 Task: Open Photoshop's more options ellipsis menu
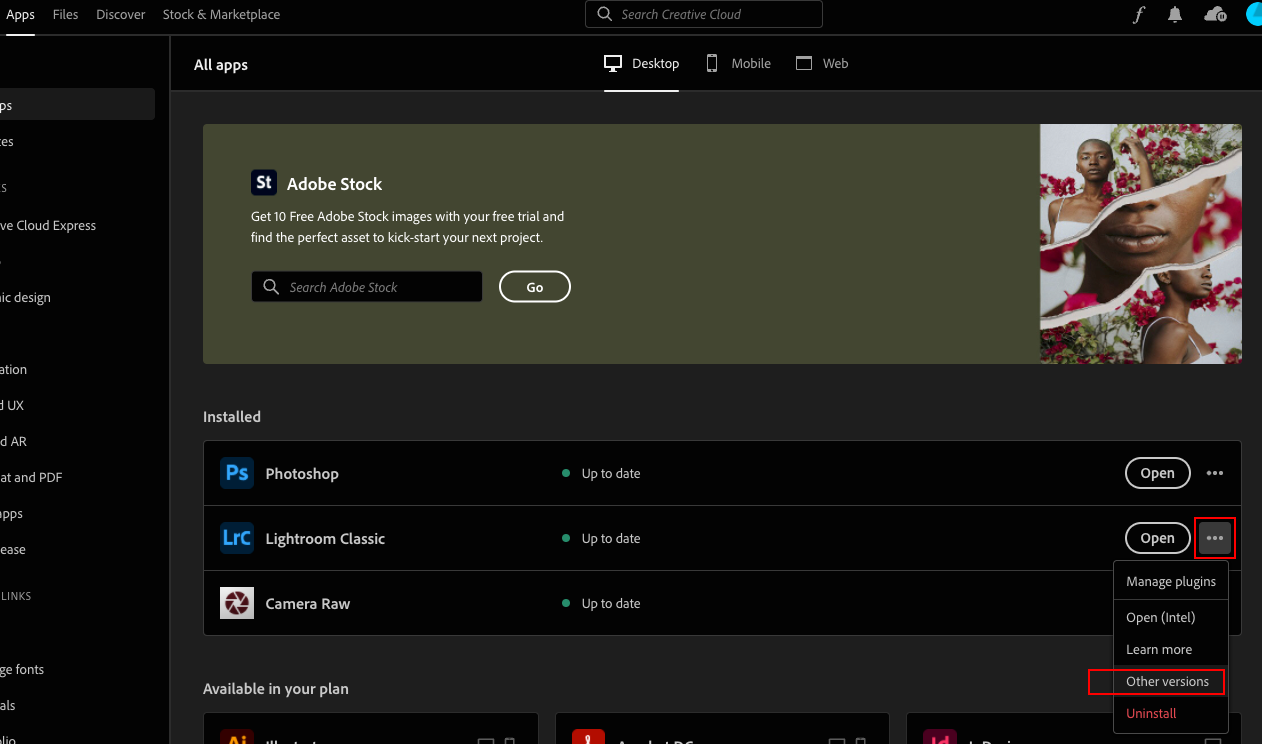[x=1215, y=473]
